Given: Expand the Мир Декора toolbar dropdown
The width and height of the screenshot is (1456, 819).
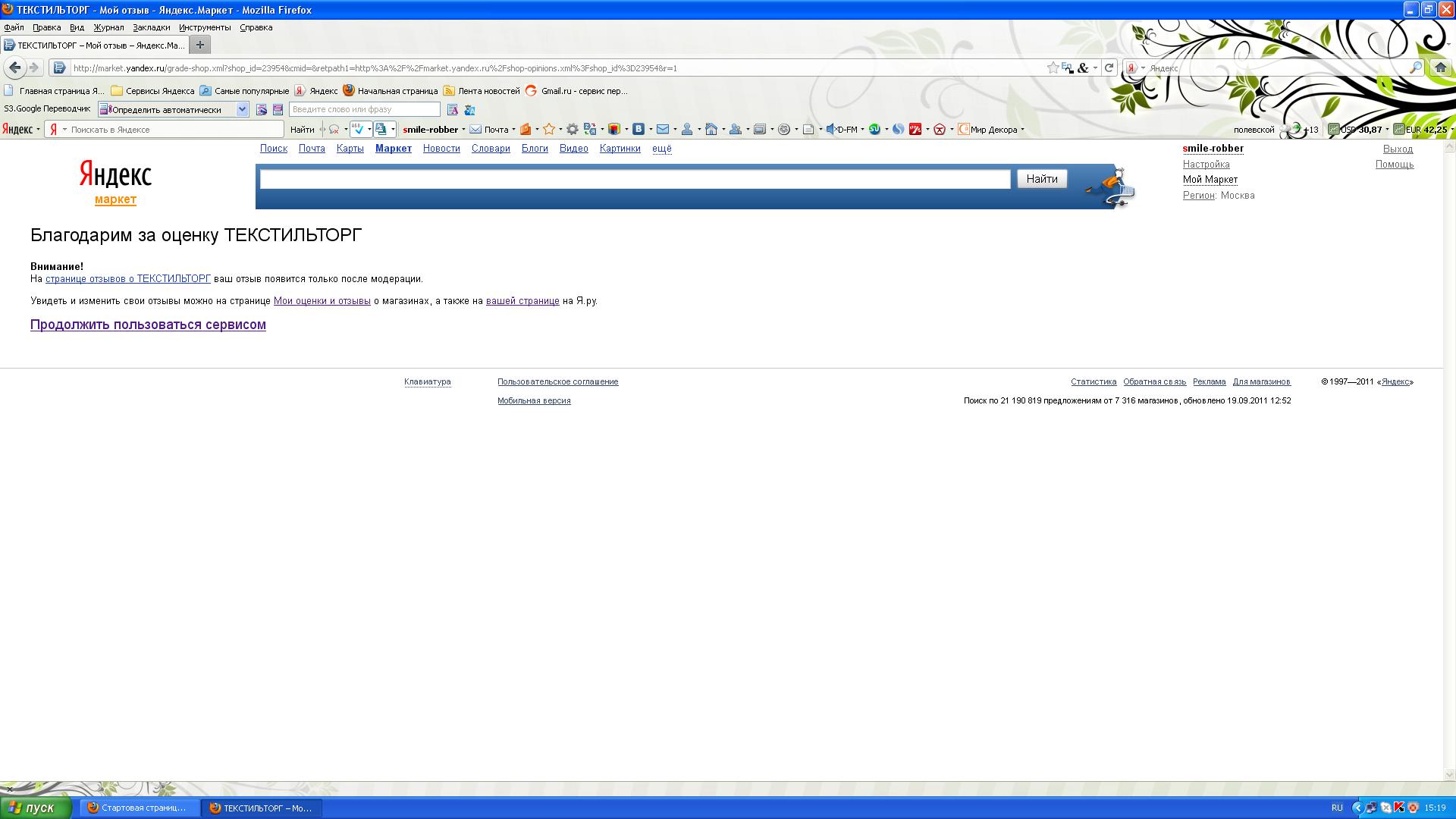Looking at the screenshot, I should click(1022, 130).
